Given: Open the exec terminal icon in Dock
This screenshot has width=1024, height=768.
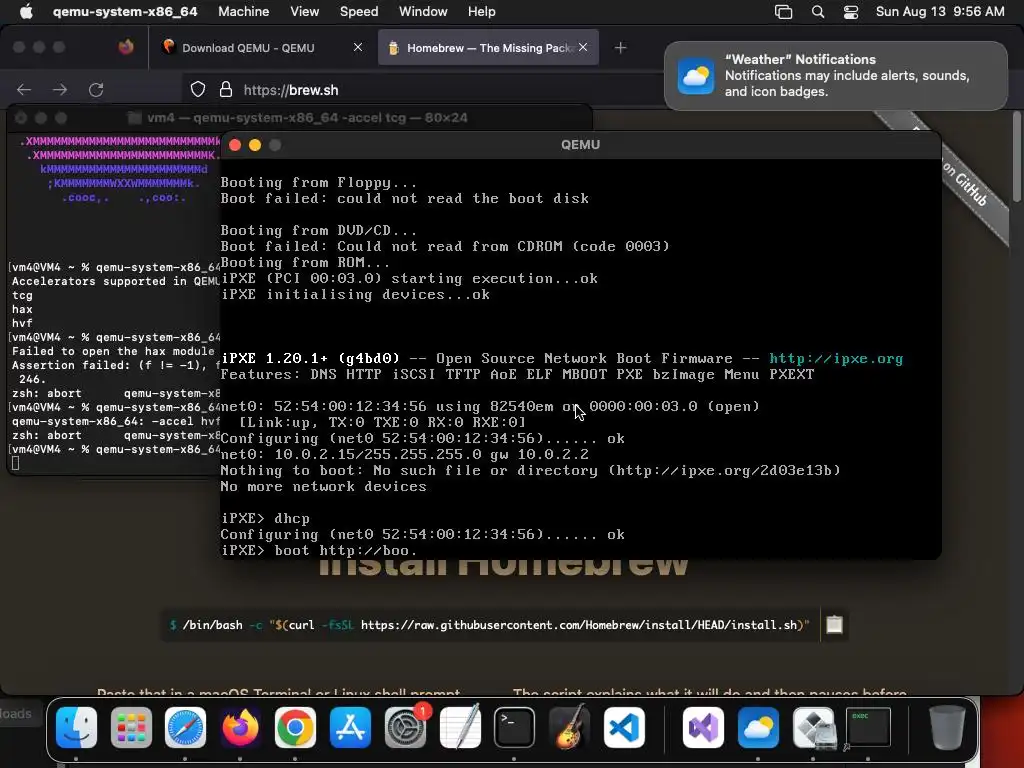Looking at the screenshot, I should [x=868, y=727].
